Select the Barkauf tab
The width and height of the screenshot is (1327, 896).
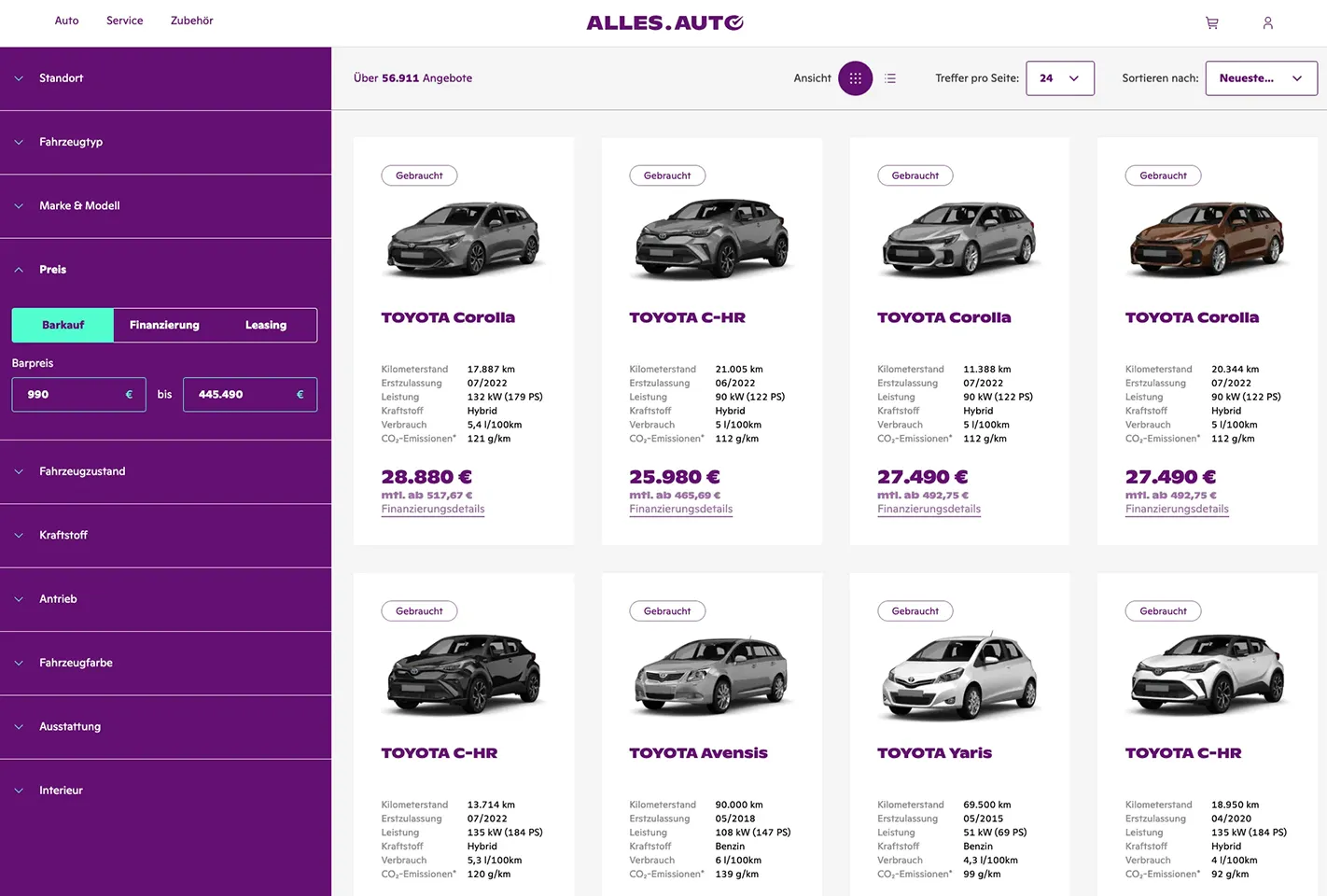(63, 325)
